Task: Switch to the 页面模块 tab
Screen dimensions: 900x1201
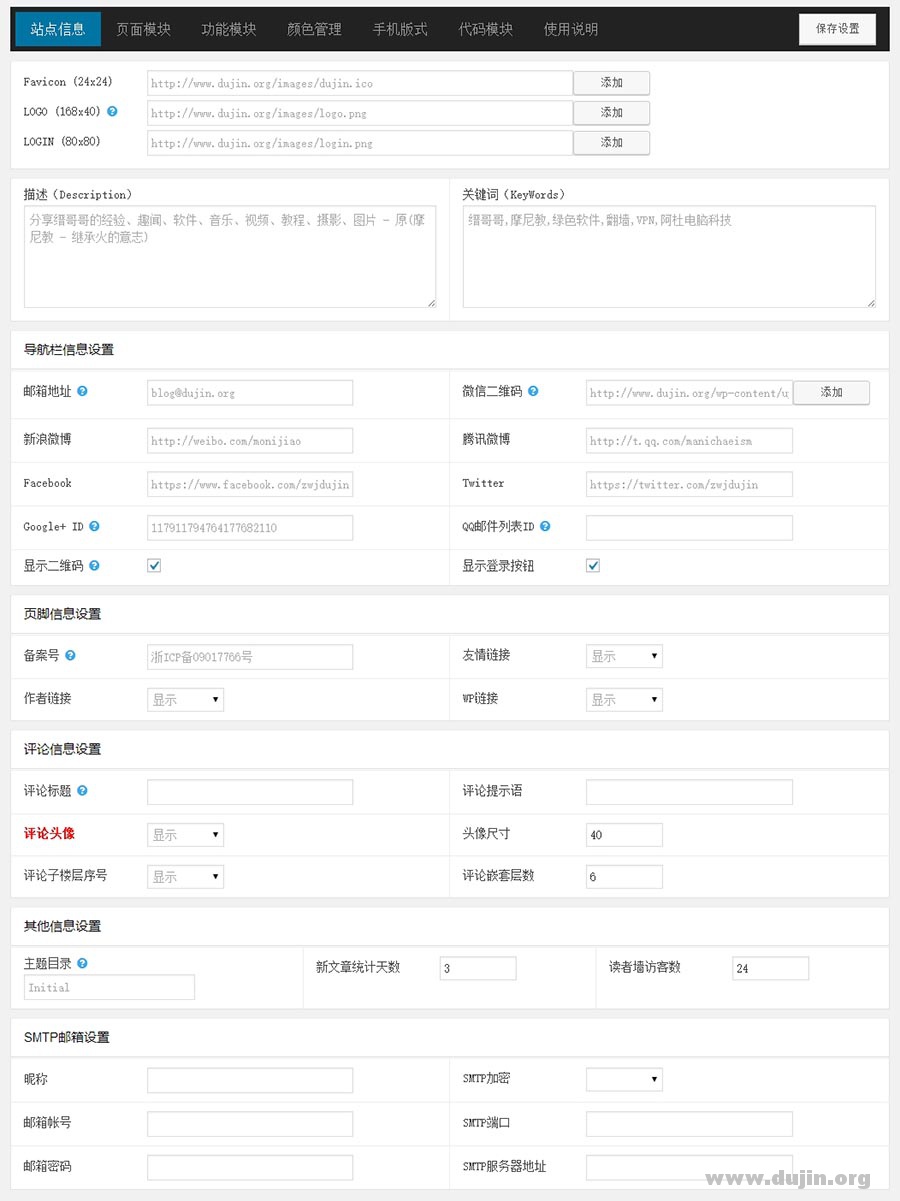Action: click(x=144, y=29)
